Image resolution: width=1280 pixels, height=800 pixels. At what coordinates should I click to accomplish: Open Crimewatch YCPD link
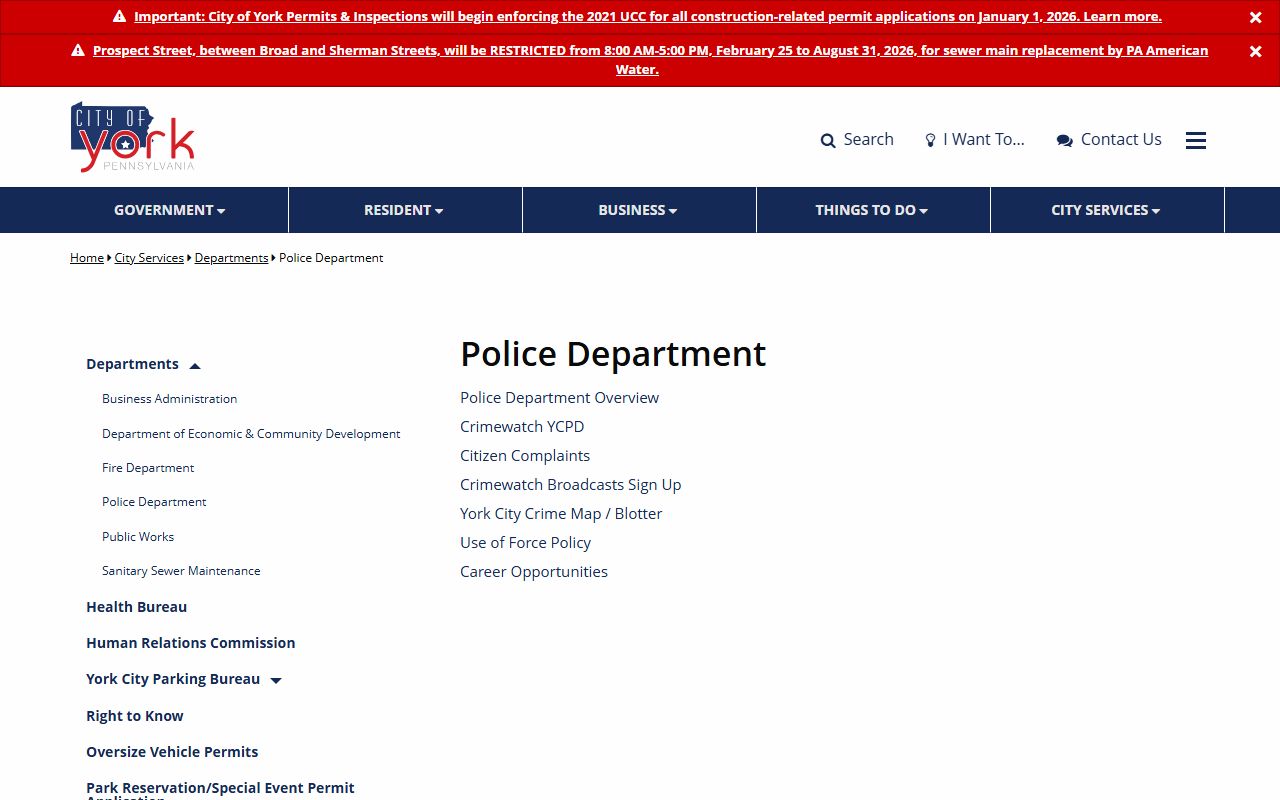(x=522, y=427)
